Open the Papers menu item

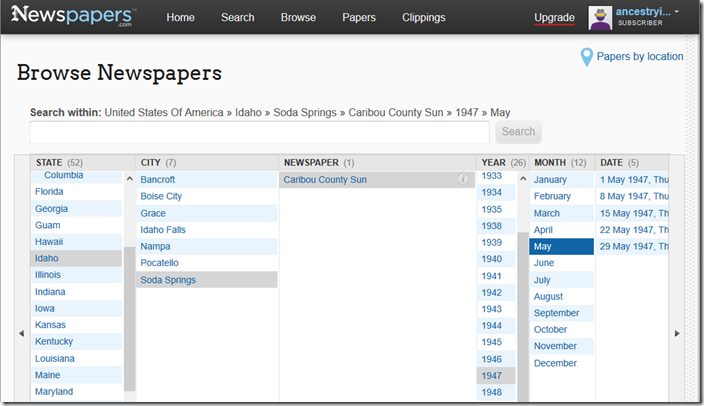click(x=359, y=18)
